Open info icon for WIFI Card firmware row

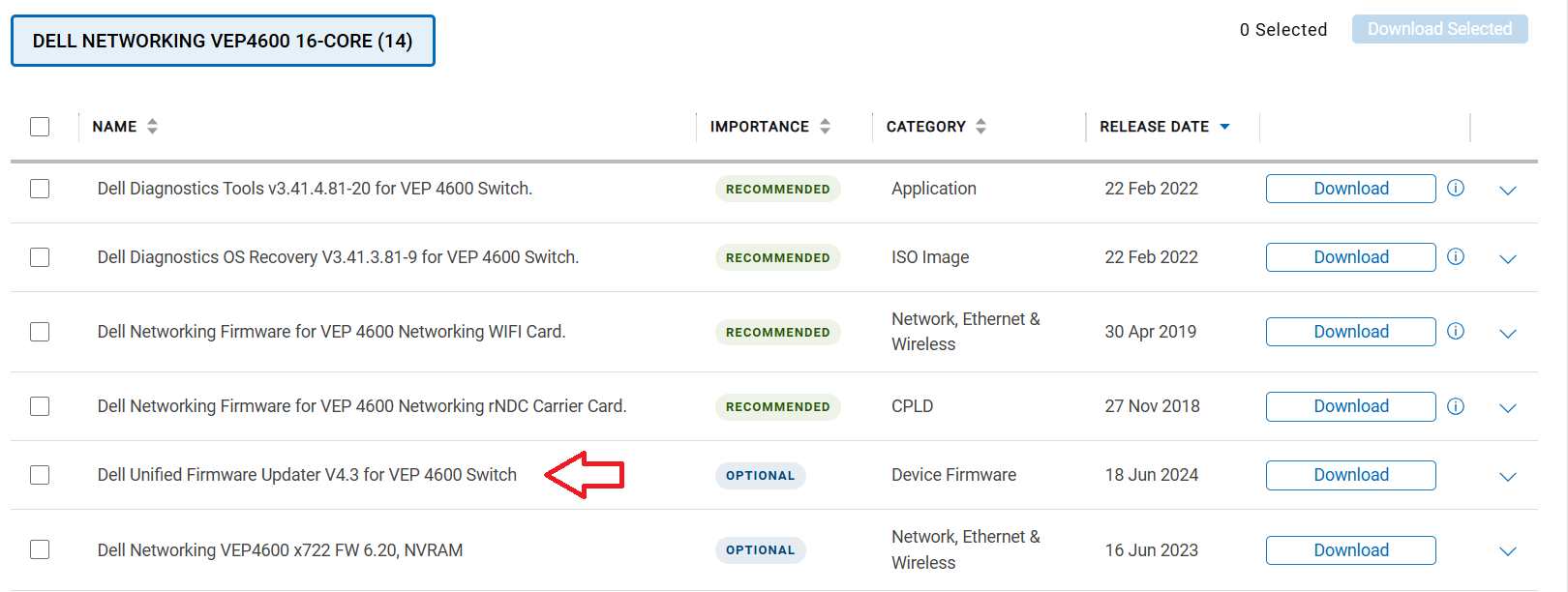pos(1456,331)
